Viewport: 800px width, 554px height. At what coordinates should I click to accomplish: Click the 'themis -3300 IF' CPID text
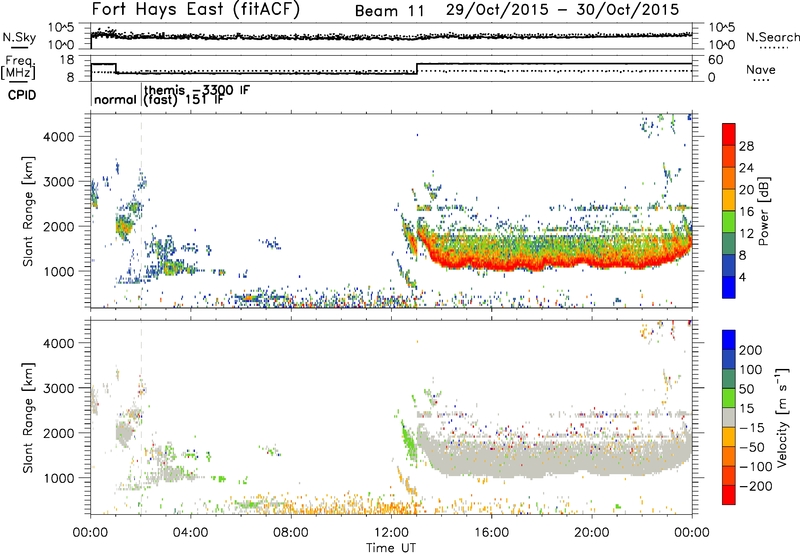197,90
